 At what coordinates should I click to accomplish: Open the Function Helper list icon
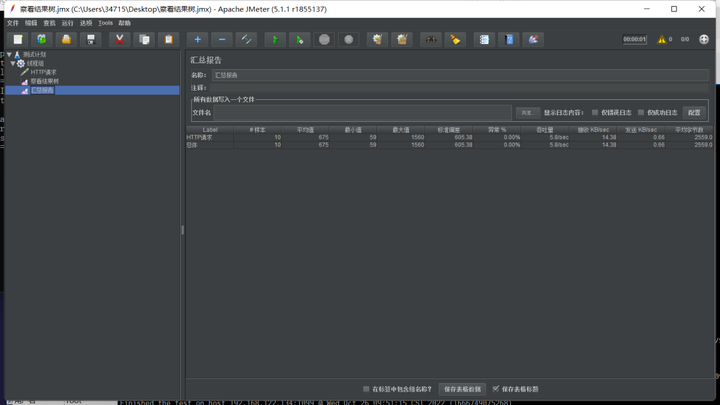coord(484,39)
